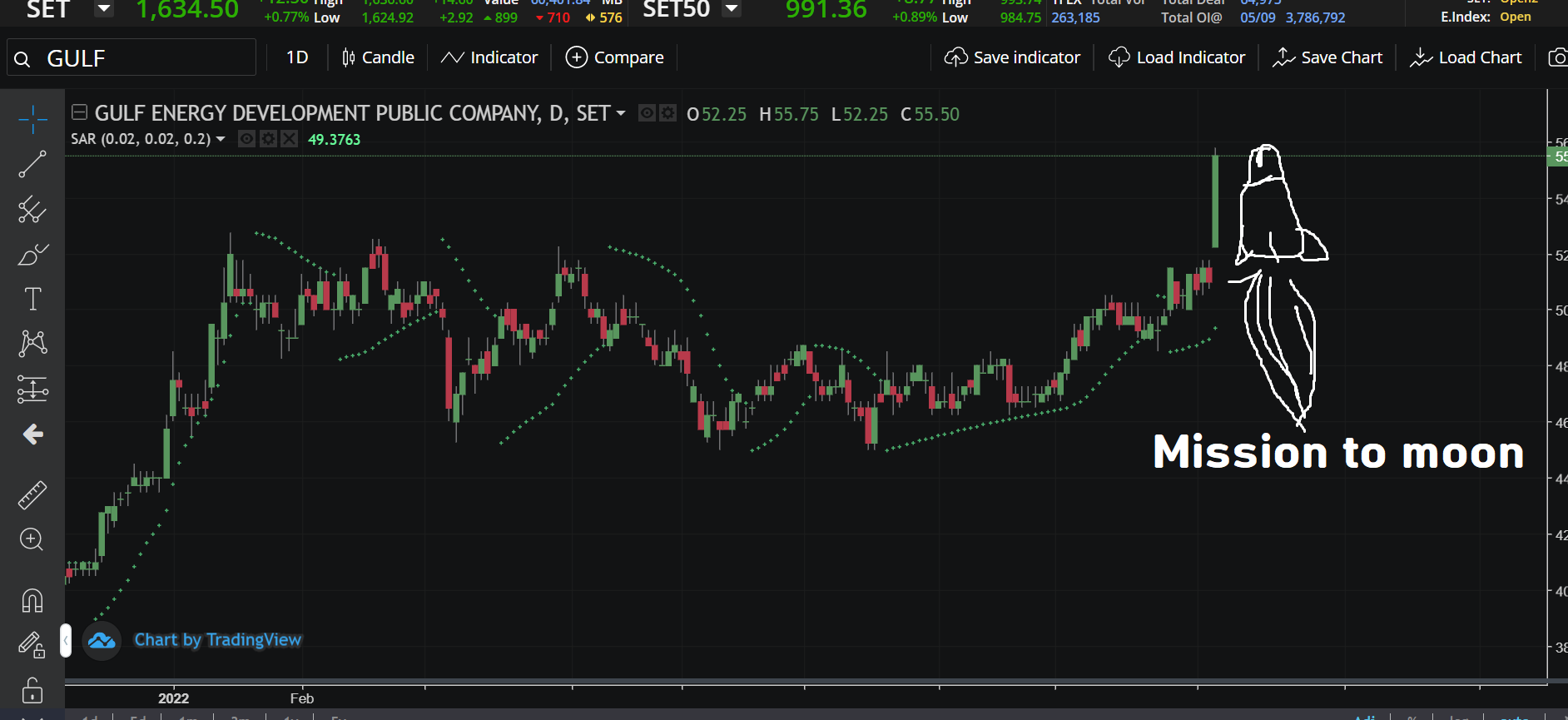Toggle stay in drawing mode
Image resolution: width=1568 pixels, height=720 pixels.
tap(32, 645)
